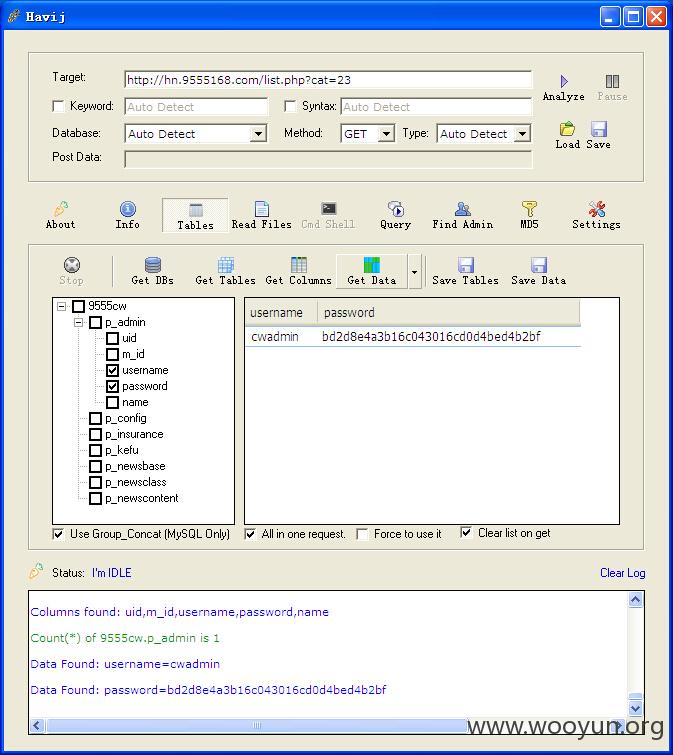Click the Pause icon
This screenshot has height=755, width=673.
point(612,81)
